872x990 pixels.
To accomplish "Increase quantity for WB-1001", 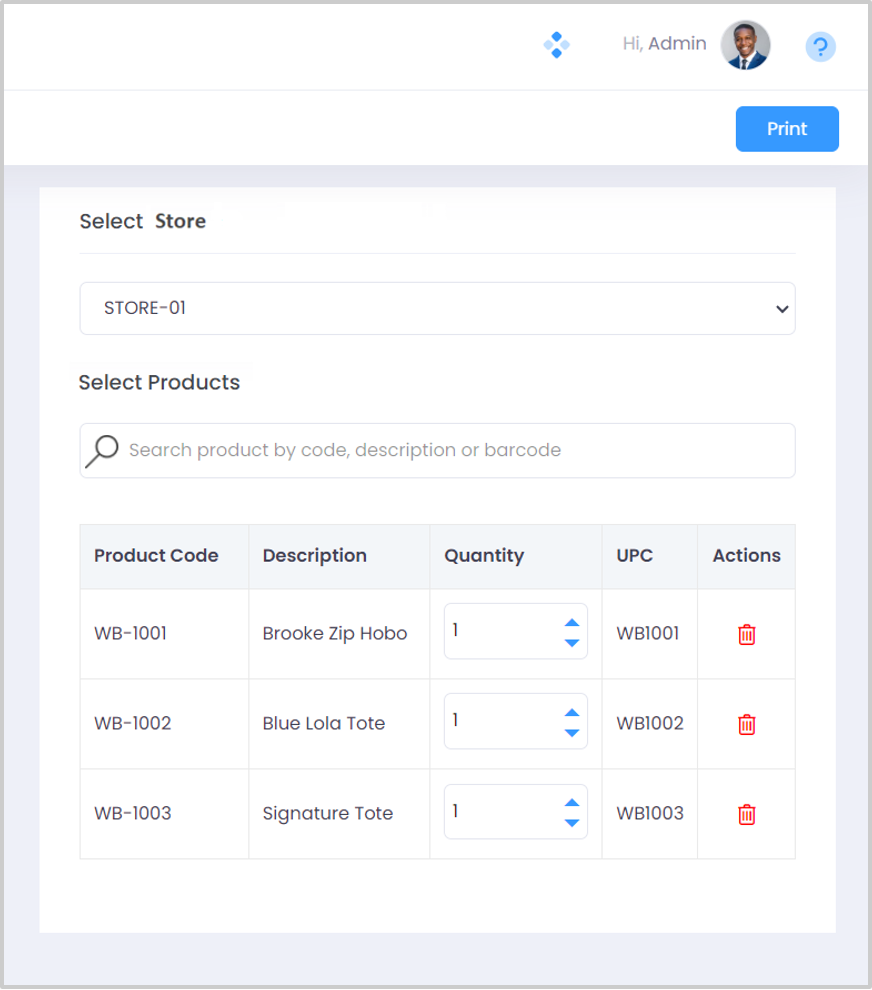I will pos(572,622).
